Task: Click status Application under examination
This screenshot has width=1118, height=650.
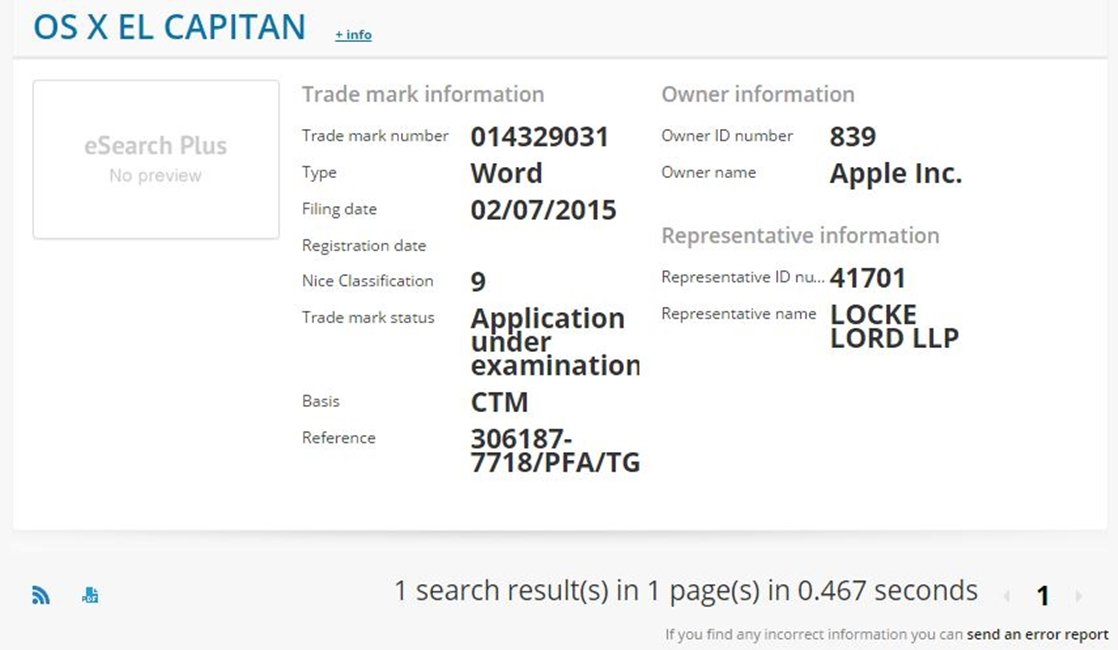Action: coord(555,341)
